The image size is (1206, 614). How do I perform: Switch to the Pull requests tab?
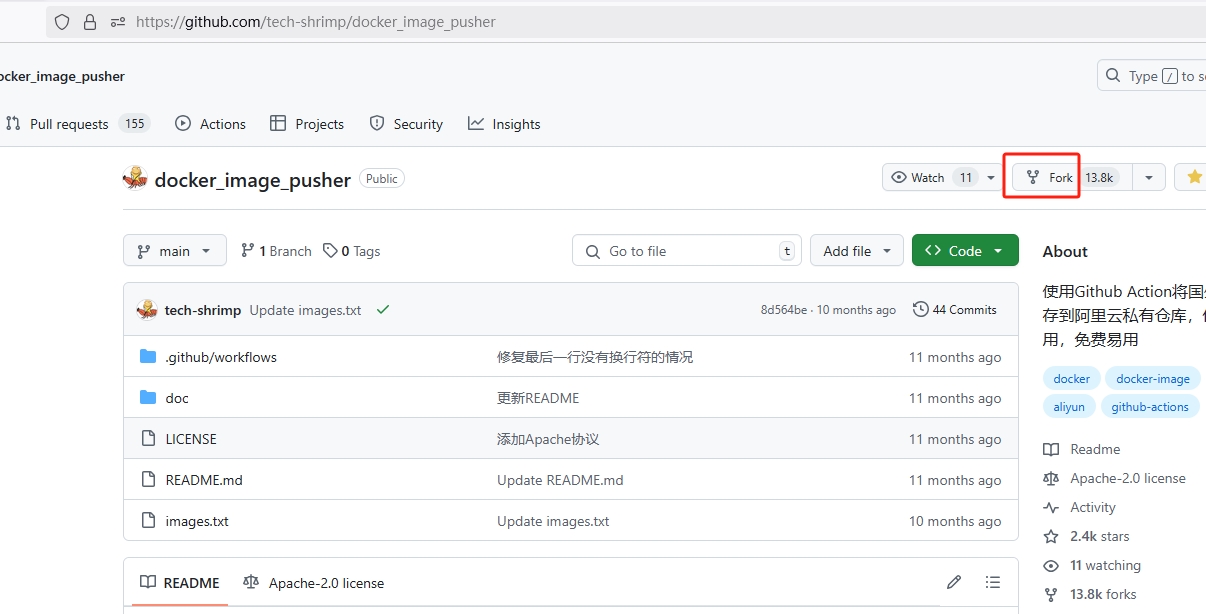[x=68, y=124]
